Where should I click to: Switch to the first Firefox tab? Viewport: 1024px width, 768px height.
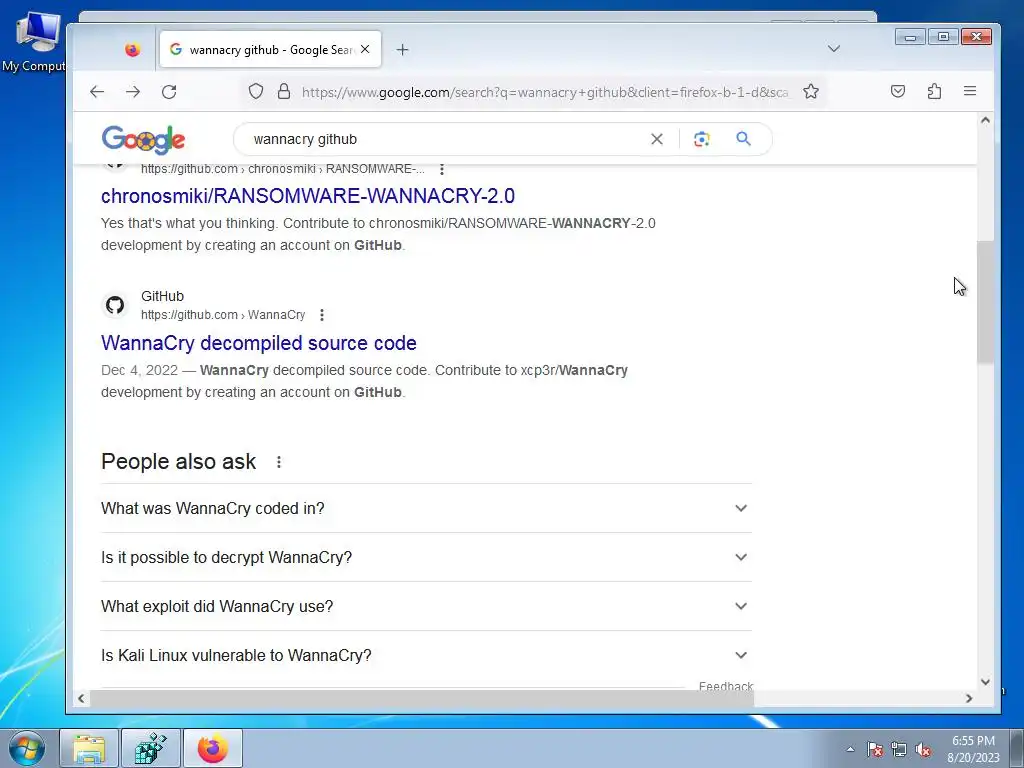click(x=133, y=50)
